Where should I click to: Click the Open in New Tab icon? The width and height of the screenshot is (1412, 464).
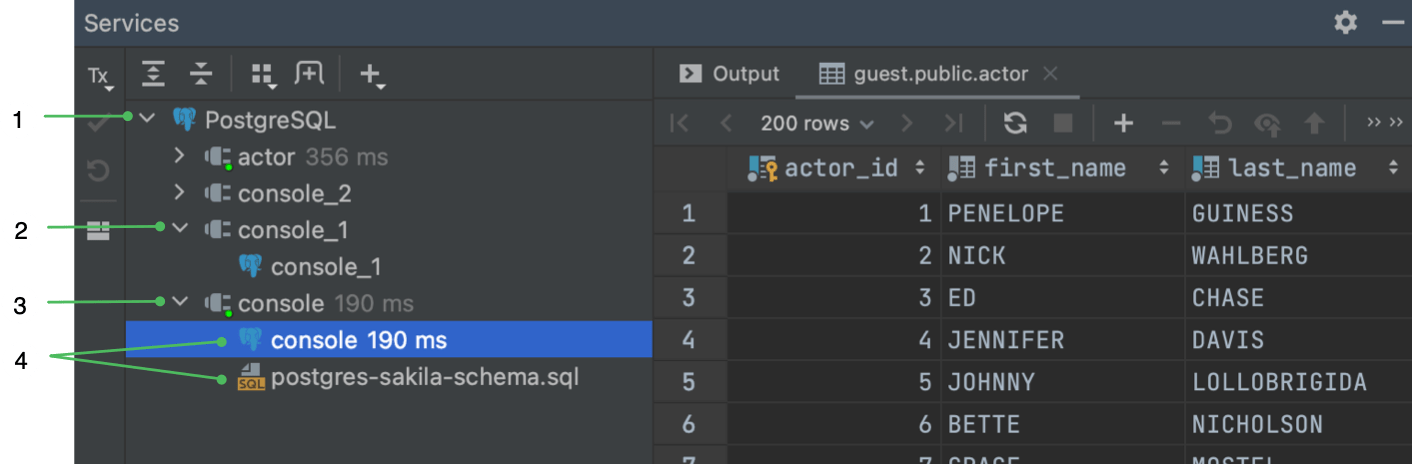coord(309,73)
